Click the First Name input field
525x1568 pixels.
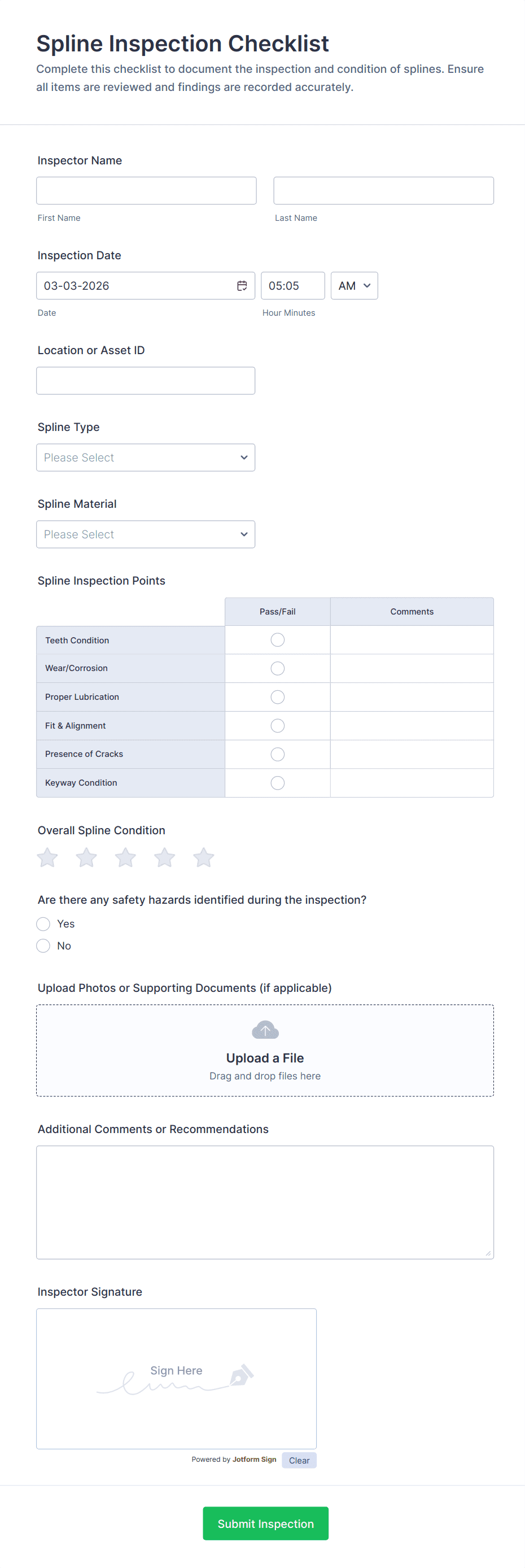146,190
